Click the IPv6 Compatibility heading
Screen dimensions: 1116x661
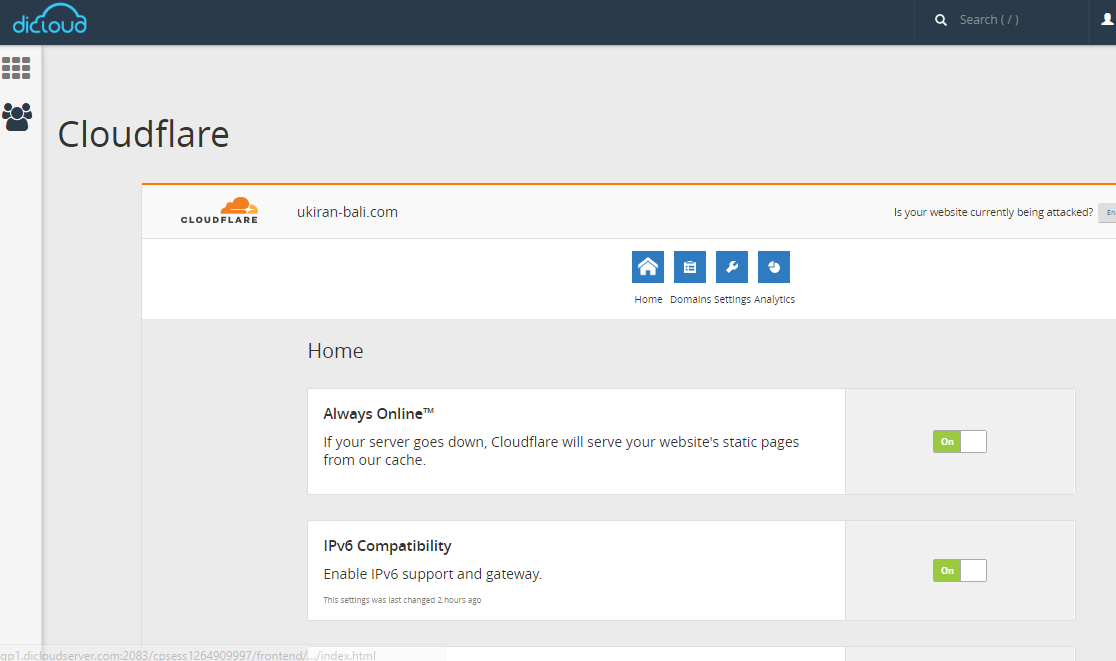click(x=387, y=546)
